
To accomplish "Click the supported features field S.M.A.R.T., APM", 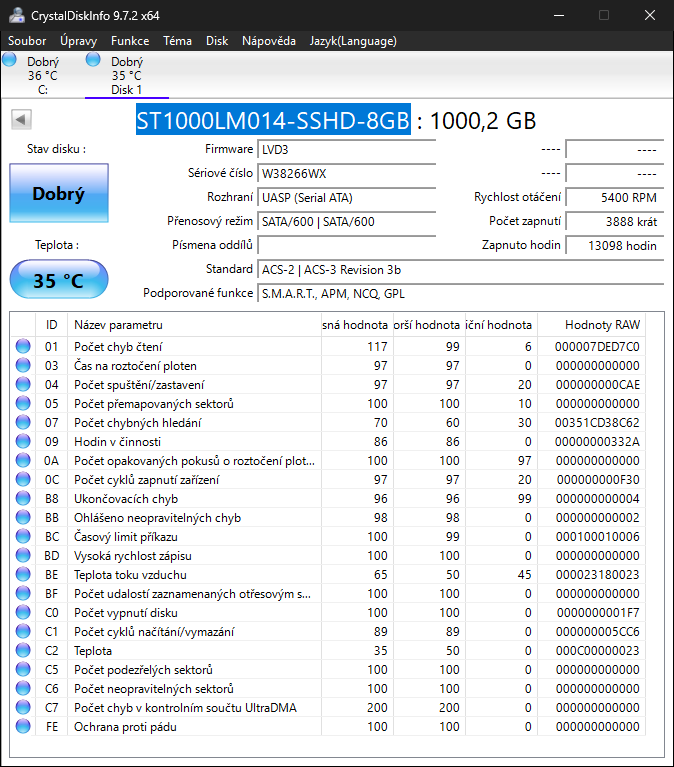I will tap(460, 293).
